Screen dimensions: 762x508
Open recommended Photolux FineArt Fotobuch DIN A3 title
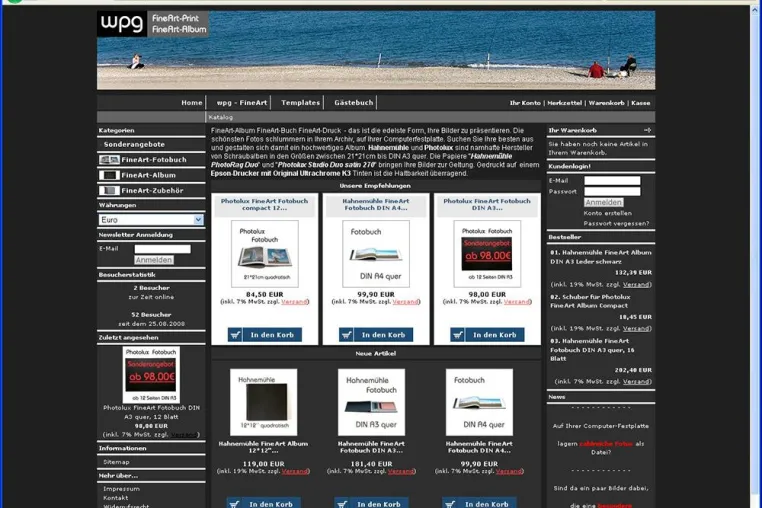tap(487, 204)
